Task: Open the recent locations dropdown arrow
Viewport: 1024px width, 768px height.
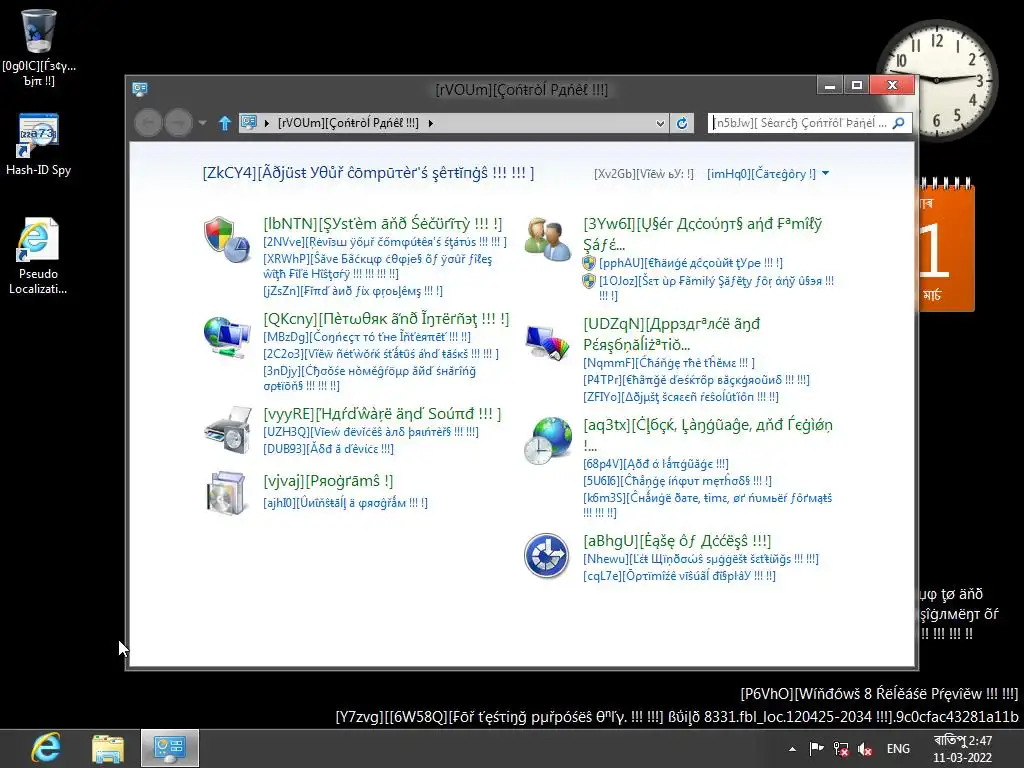Action: pos(202,123)
